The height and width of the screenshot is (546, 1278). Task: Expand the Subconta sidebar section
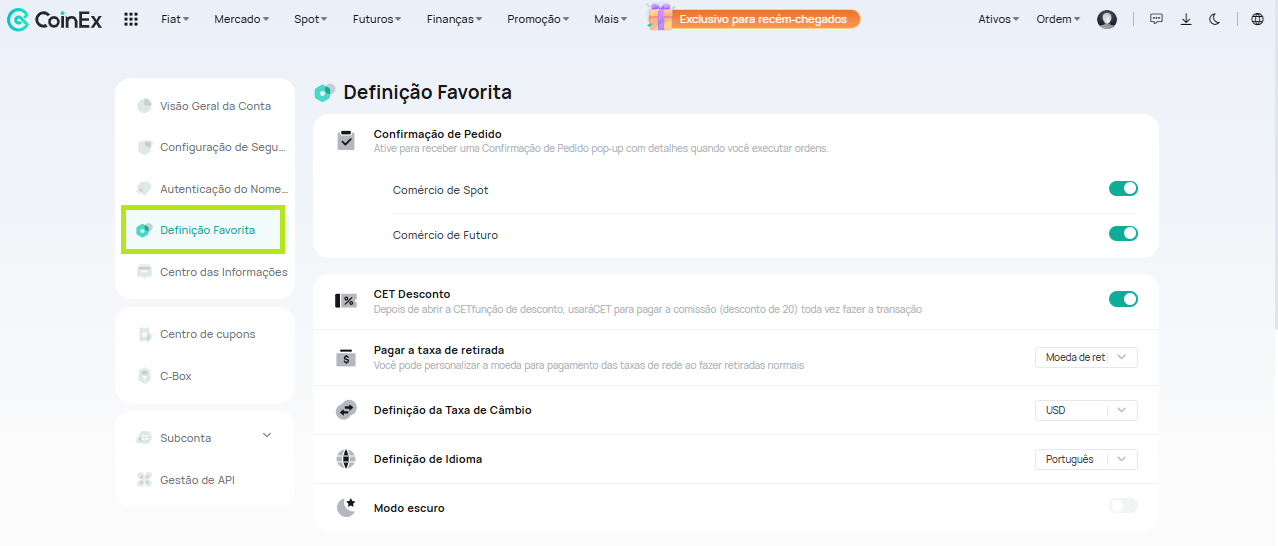pos(205,438)
